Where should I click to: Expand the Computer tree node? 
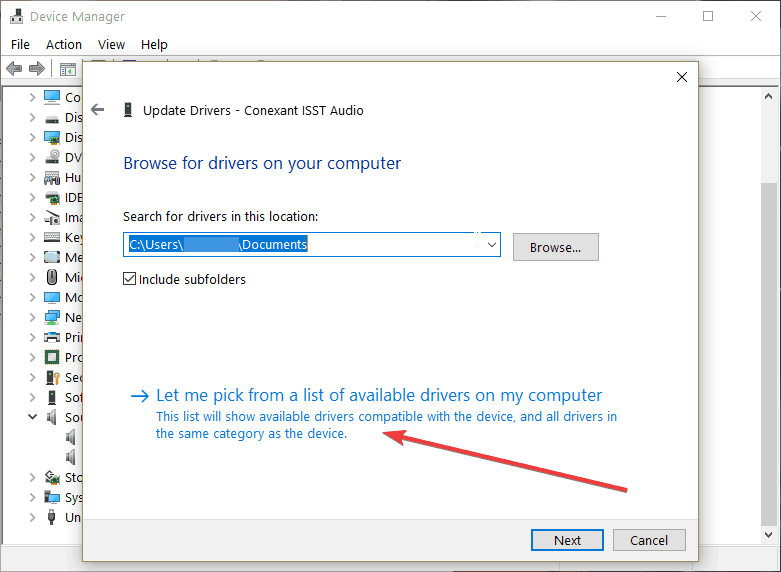[32, 97]
